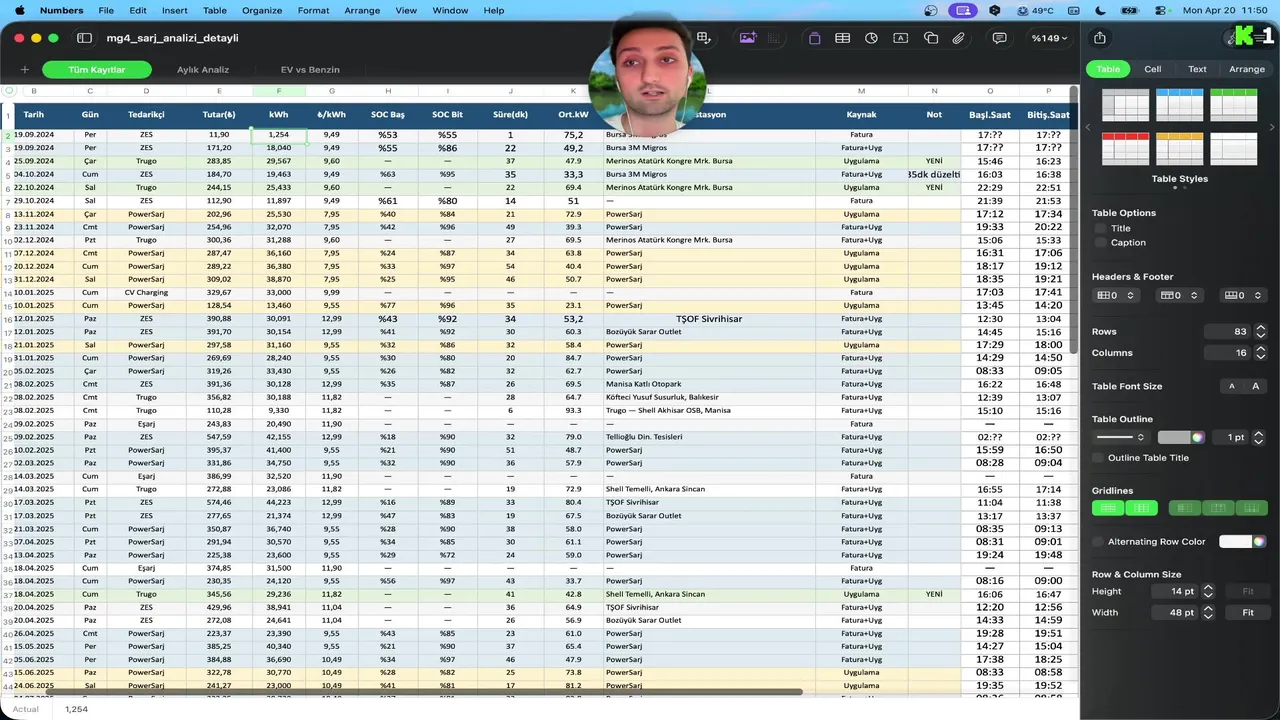Open header rows count dropdown
Screen dimensions: 1280x720
(x=1179, y=295)
